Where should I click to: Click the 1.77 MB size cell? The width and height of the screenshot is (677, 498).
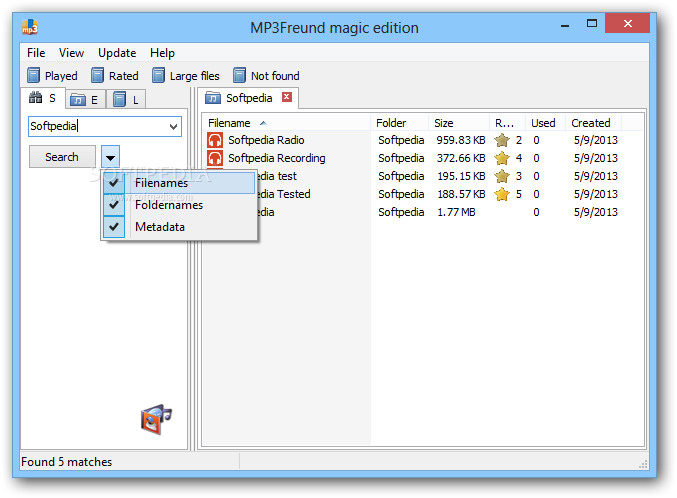(x=456, y=212)
